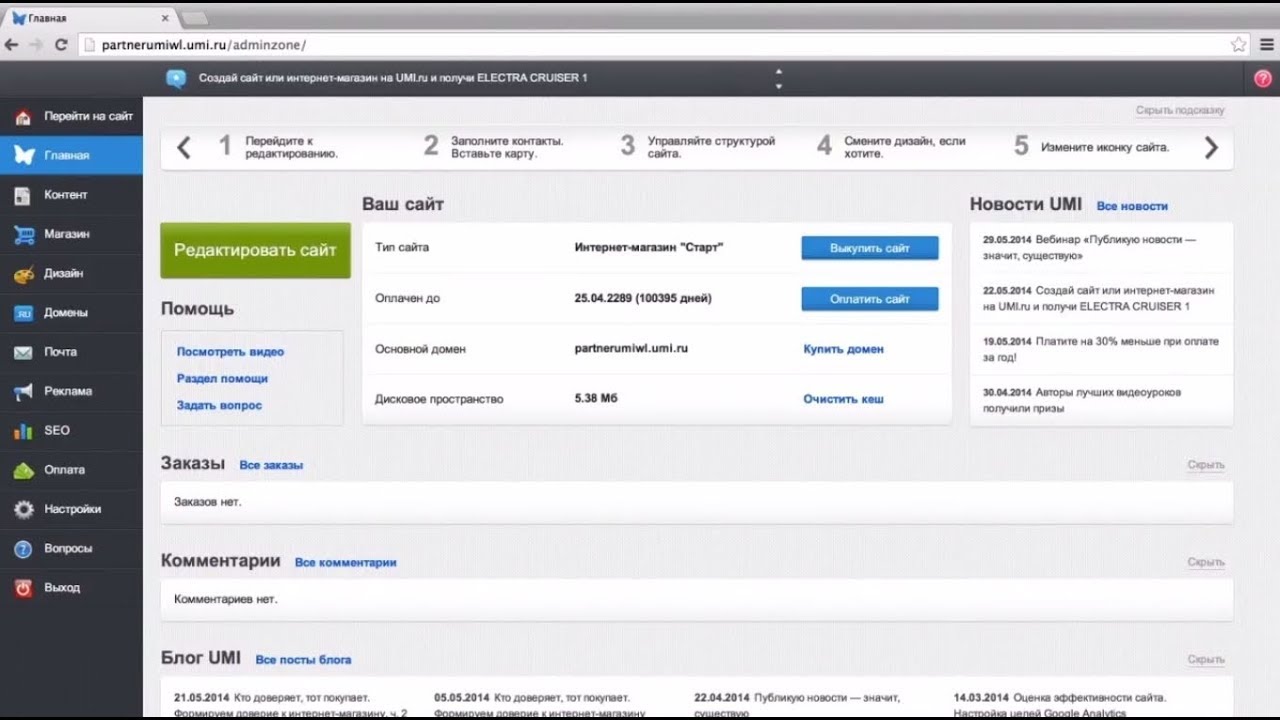The height and width of the screenshot is (720, 1280).
Task: Open the SEO menu item
Action: pos(71,430)
